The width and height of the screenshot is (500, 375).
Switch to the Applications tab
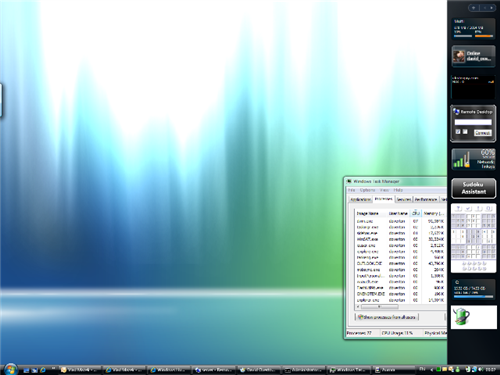[x=360, y=199]
